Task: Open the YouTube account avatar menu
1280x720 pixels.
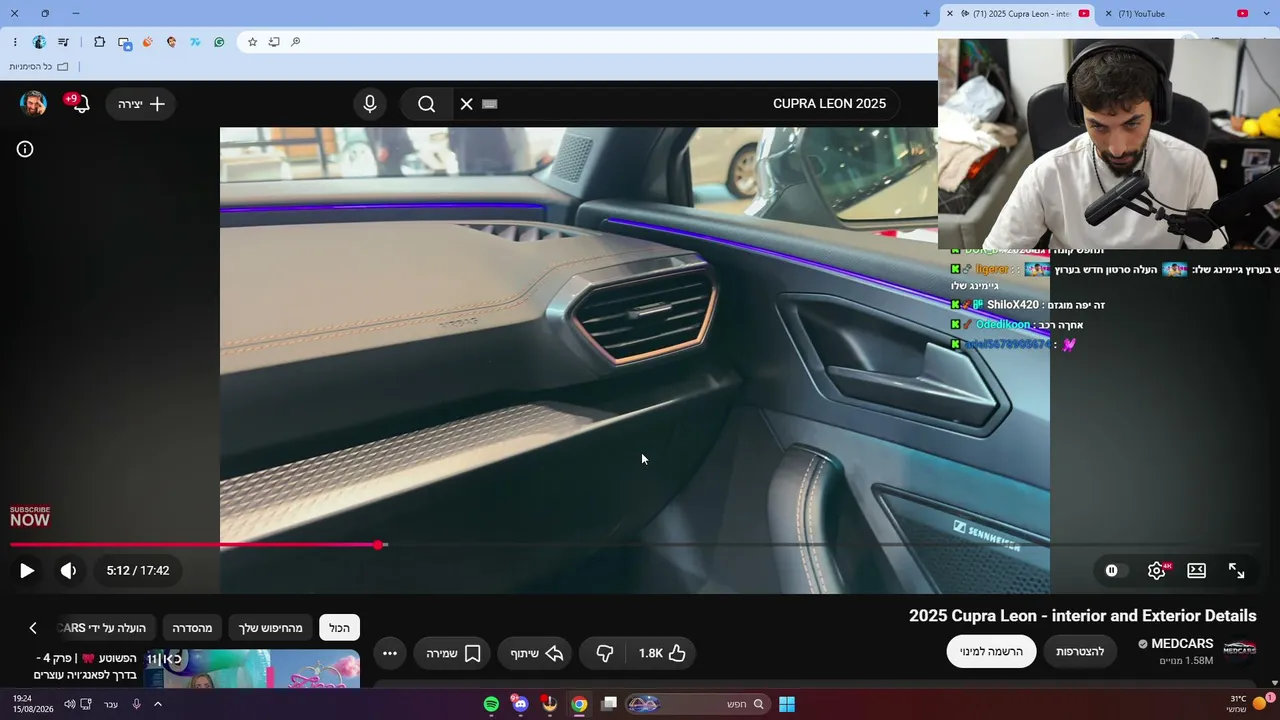Action: [33, 104]
